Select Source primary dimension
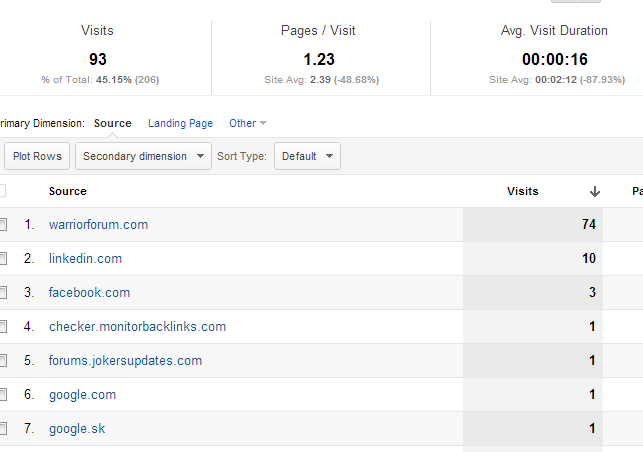This screenshot has width=643, height=452. [112, 123]
